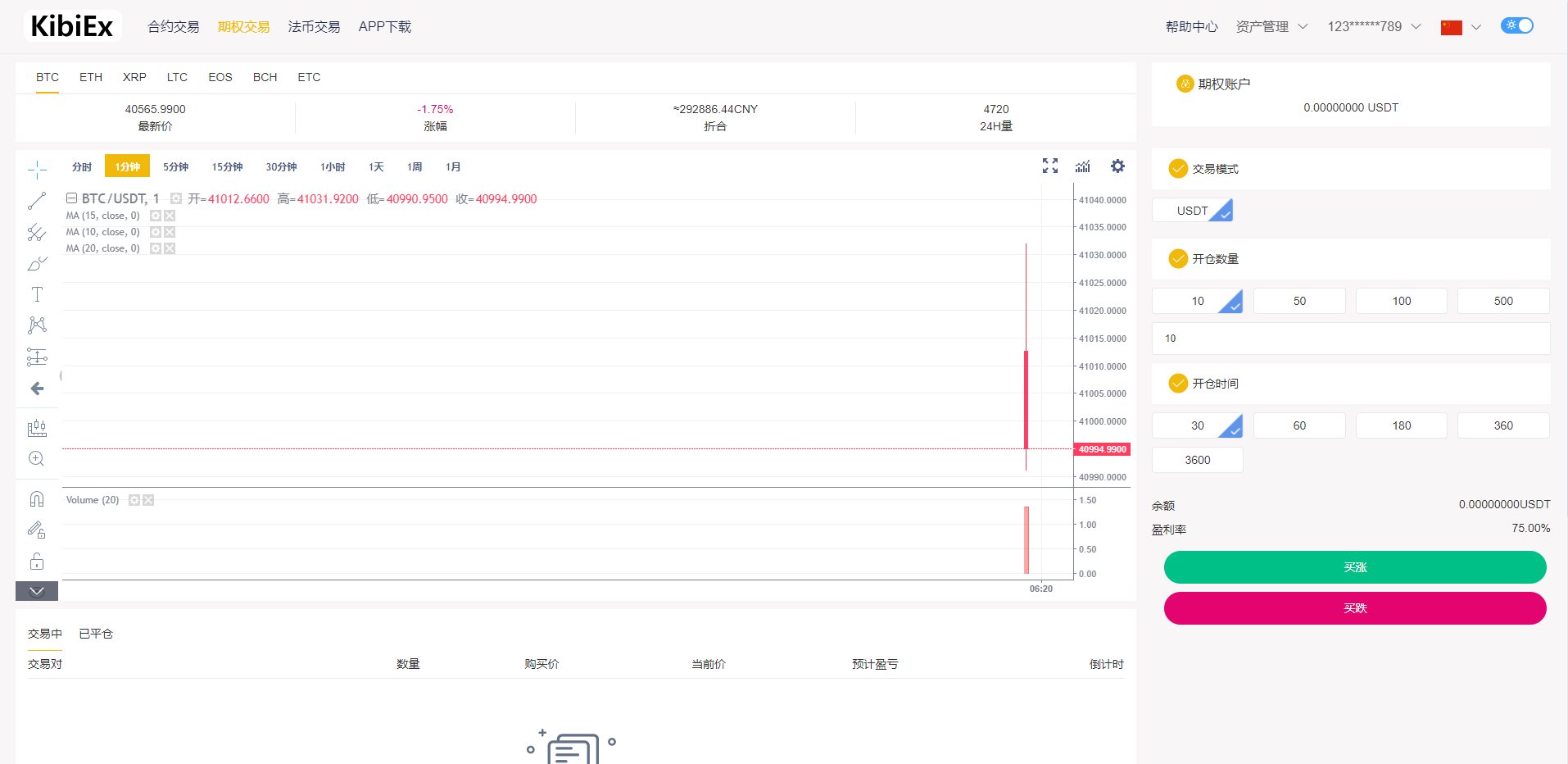The image size is (1568, 764).
Task: Select 500 as the opening amount
Action: point(1502,300)
